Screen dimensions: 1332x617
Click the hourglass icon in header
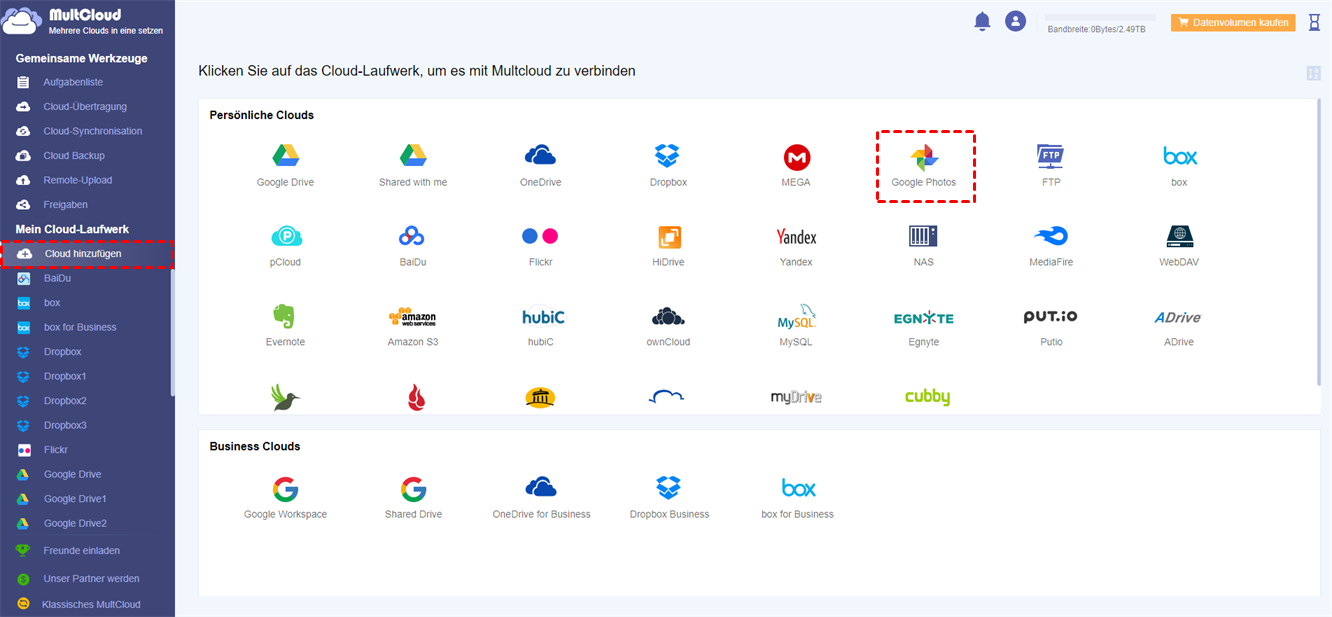(x=1314, y=22)
